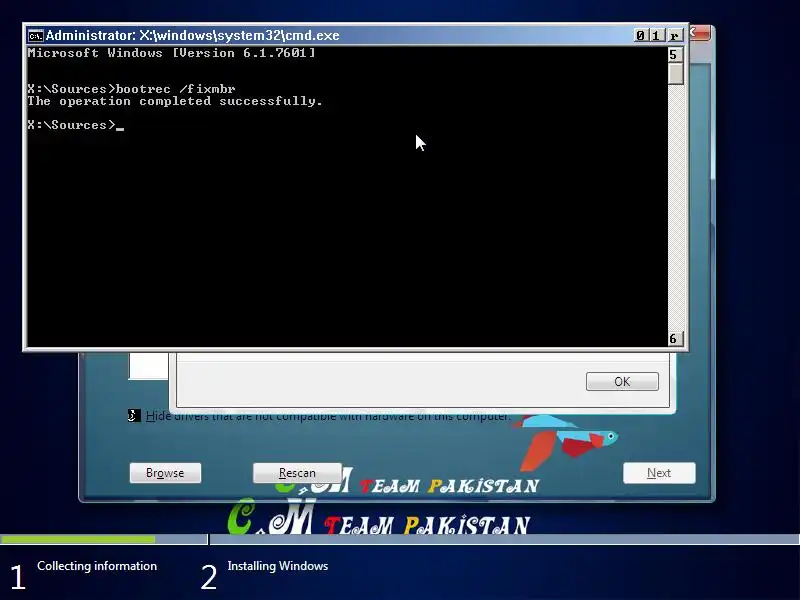The height and width of the screenshot is (600, 800).
Task: Click the cmd.exe system menu icon
Action: click(36, 36)
